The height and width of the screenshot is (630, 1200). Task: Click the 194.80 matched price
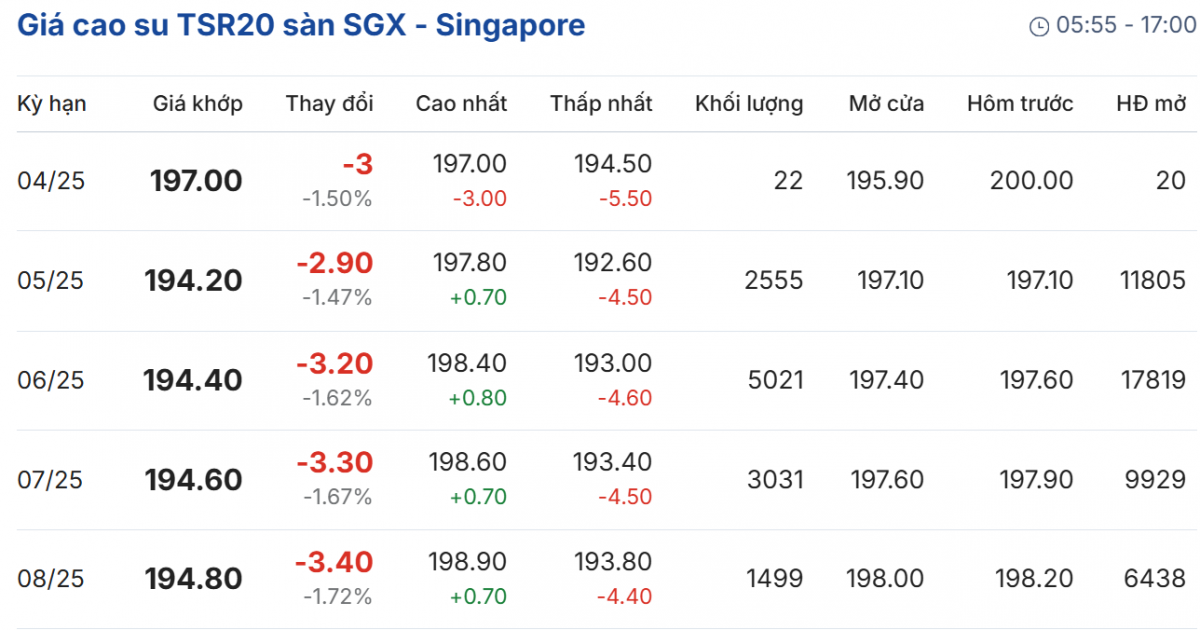(194, 579)
